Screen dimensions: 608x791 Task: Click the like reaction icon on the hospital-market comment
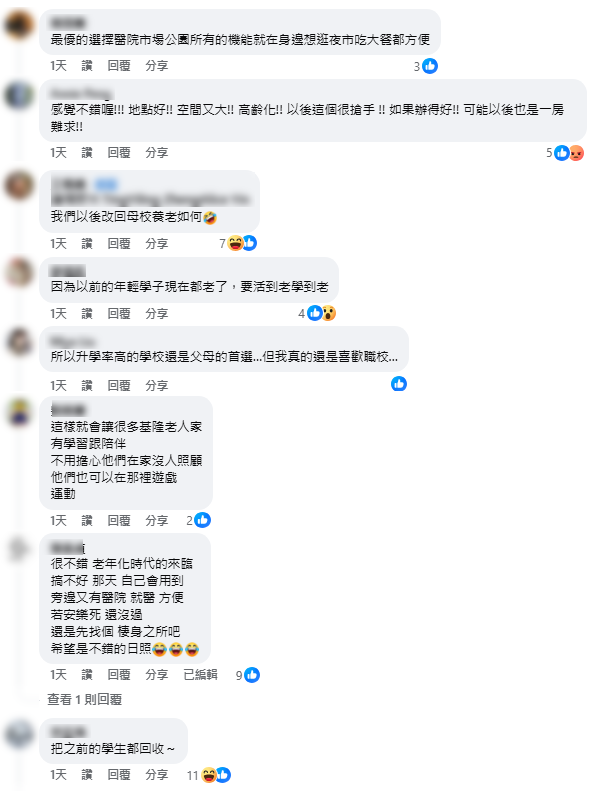(430, 66)
